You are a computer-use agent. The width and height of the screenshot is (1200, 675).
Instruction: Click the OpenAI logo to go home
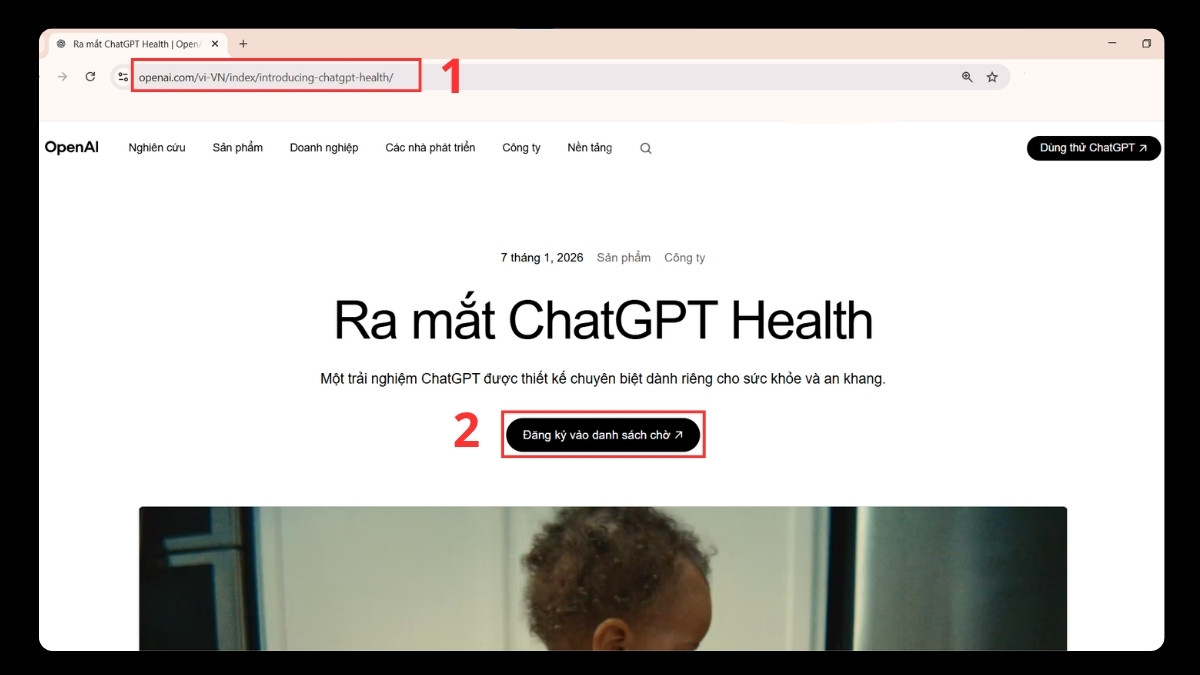71,147
